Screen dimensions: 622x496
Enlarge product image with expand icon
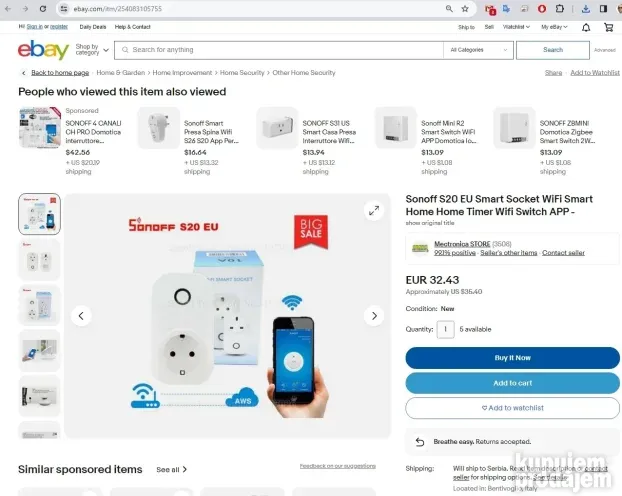374,211
